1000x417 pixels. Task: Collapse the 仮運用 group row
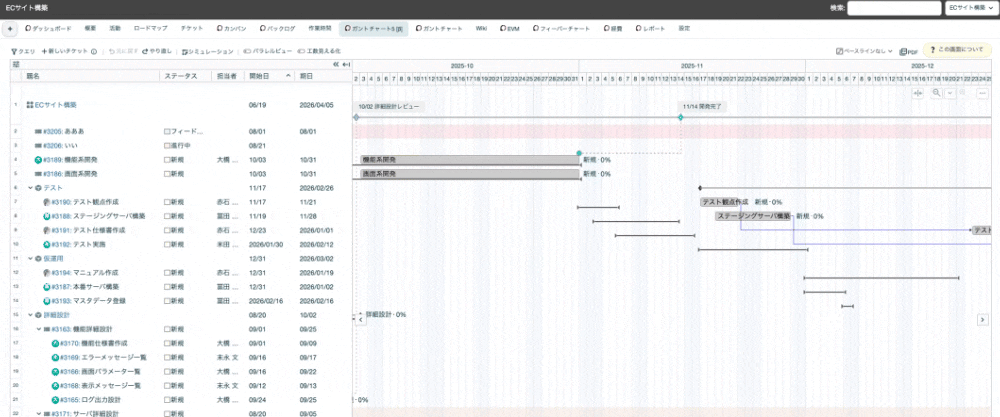[30, 258]
